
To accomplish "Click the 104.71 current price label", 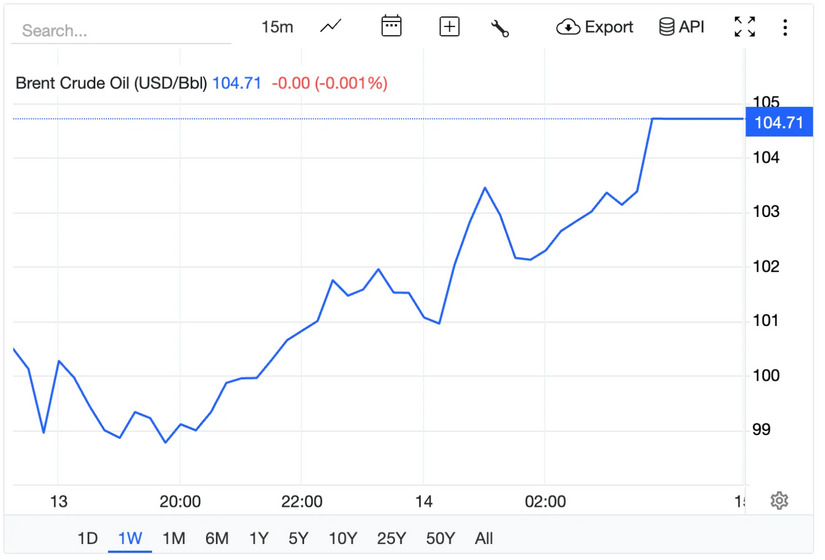I will click(x=778, y=123).
